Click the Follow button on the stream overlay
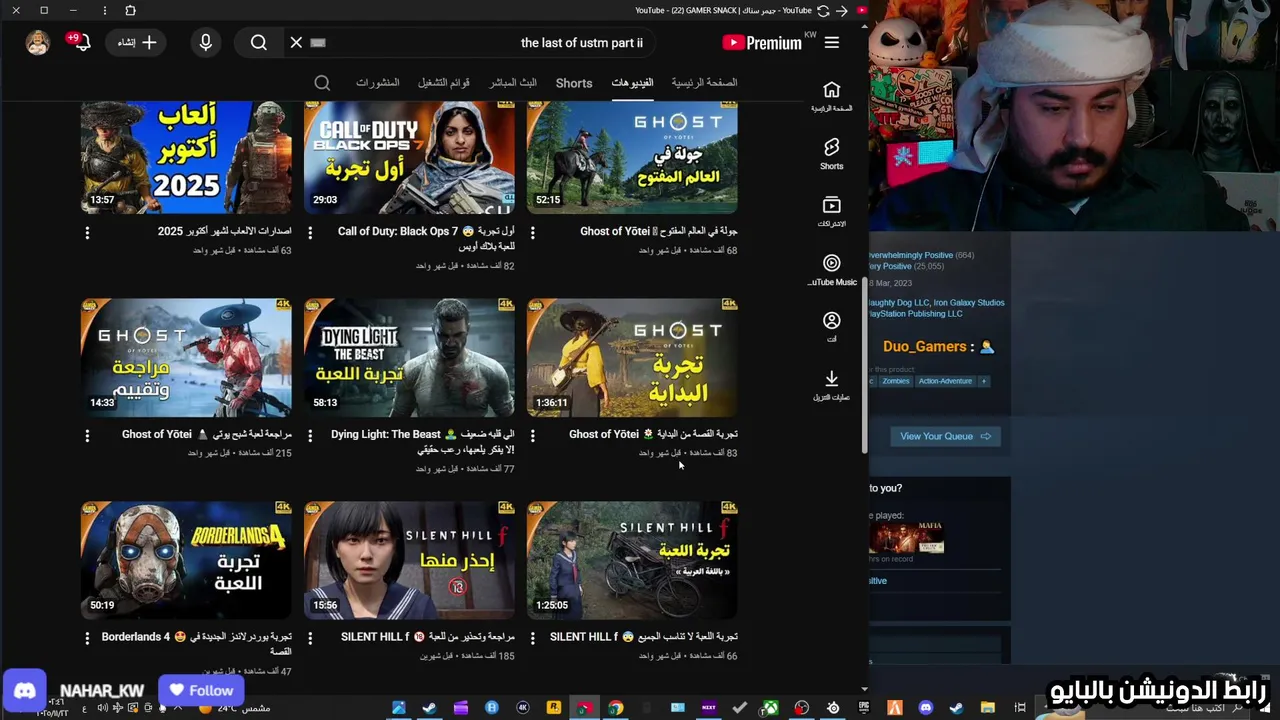Image resolution: width=1280 pixels, height=720 pixels. coord(201,690)
